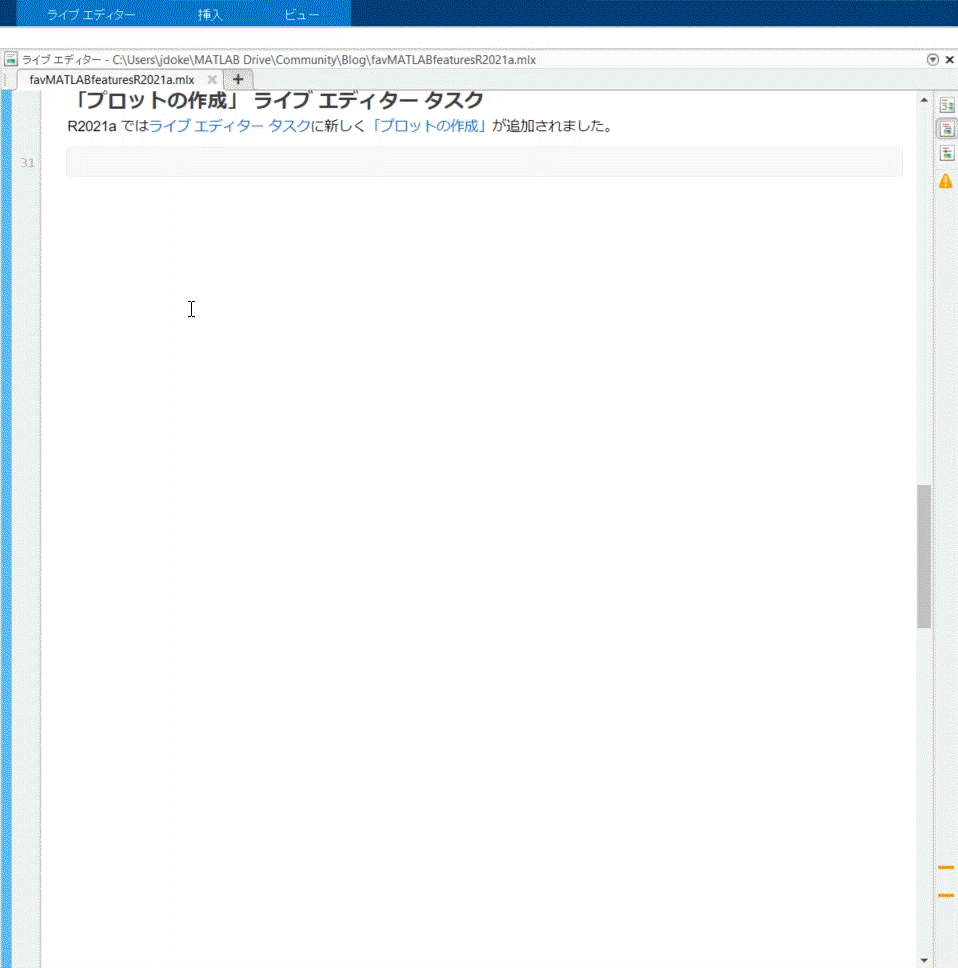Screen dimensions: 958x968
Task: Select the favMATLABfeaturesR2021a.mlx file tab
Action: (112, 79)
